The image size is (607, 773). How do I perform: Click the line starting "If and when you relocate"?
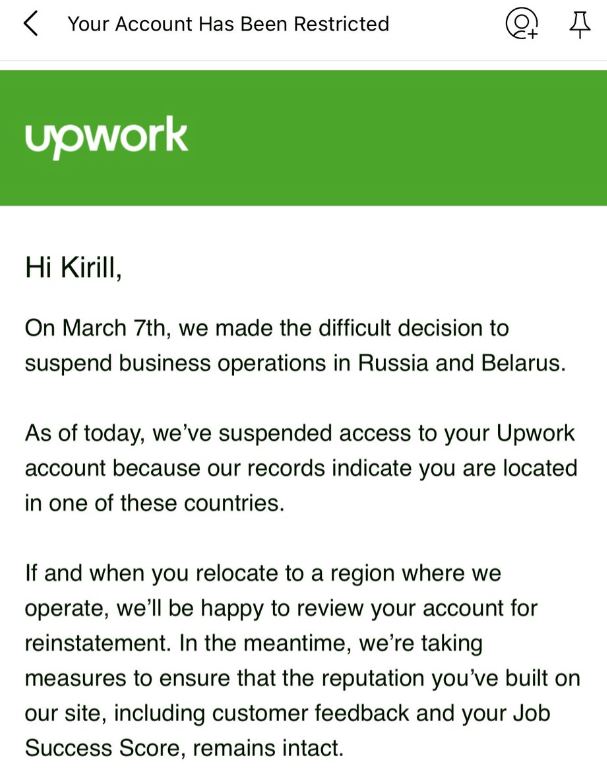263,573
